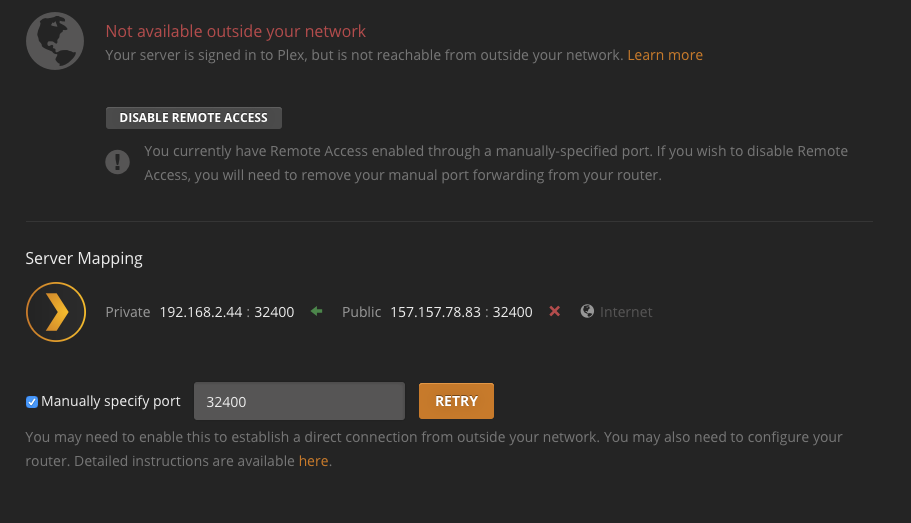The width and height of the screenshot is (911, 523).
Task: Click the red "Not available outside your network" heading
Action: pos(236,32)
